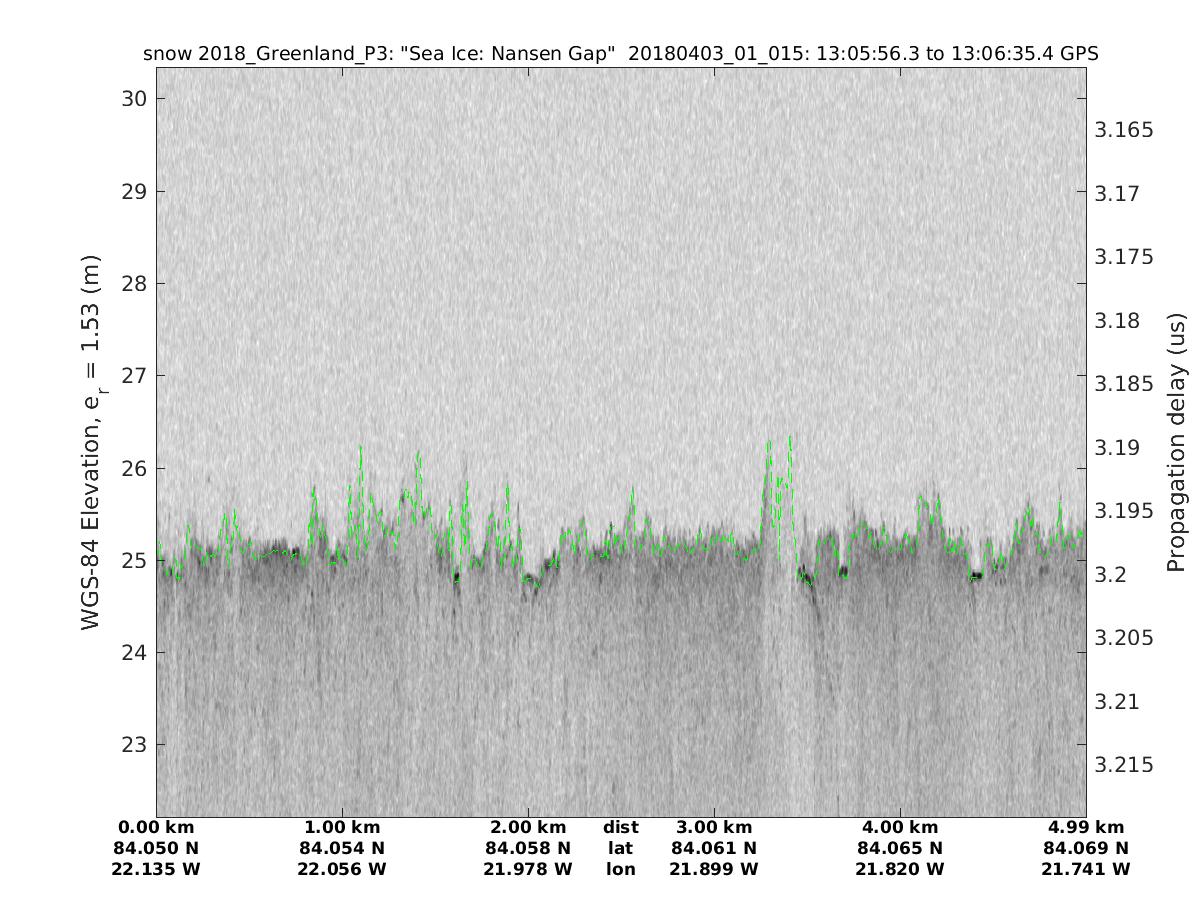Click the "84.058 N" latitude label

[528, 848]
